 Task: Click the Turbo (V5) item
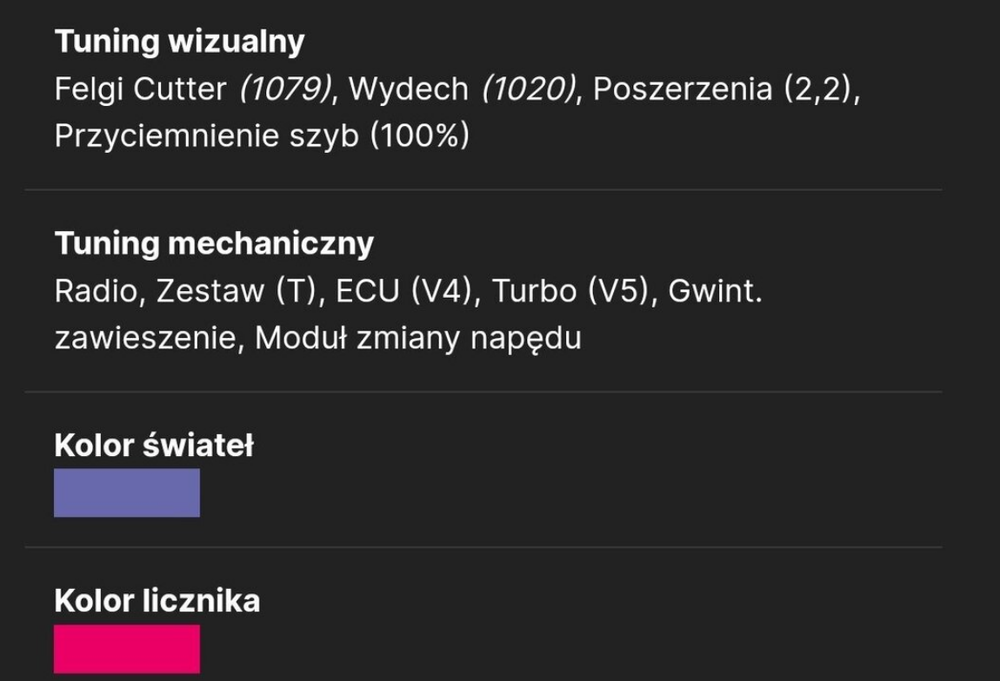[x=570, y=291]
